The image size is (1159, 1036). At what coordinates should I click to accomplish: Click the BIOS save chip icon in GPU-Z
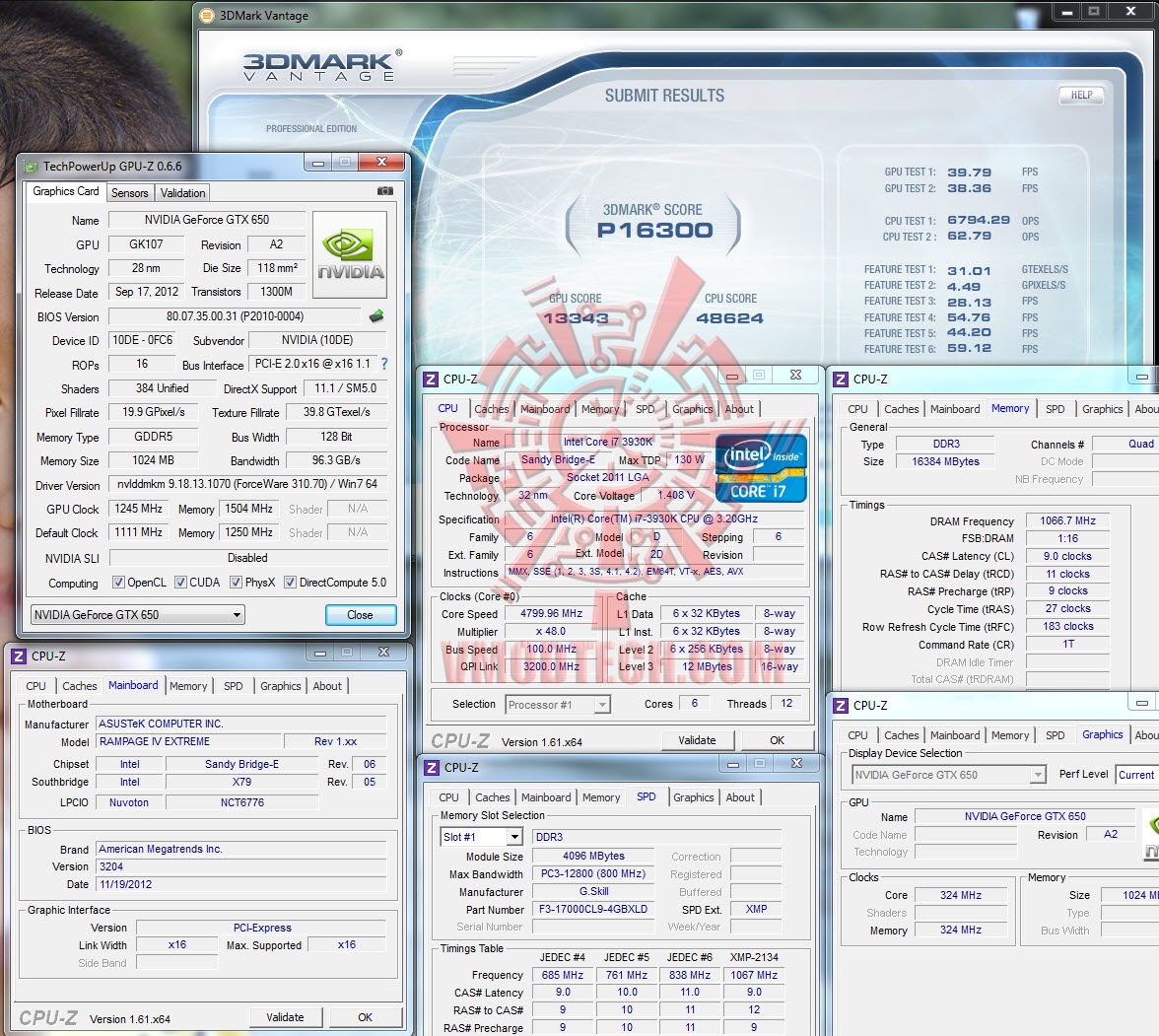(376, 316)
